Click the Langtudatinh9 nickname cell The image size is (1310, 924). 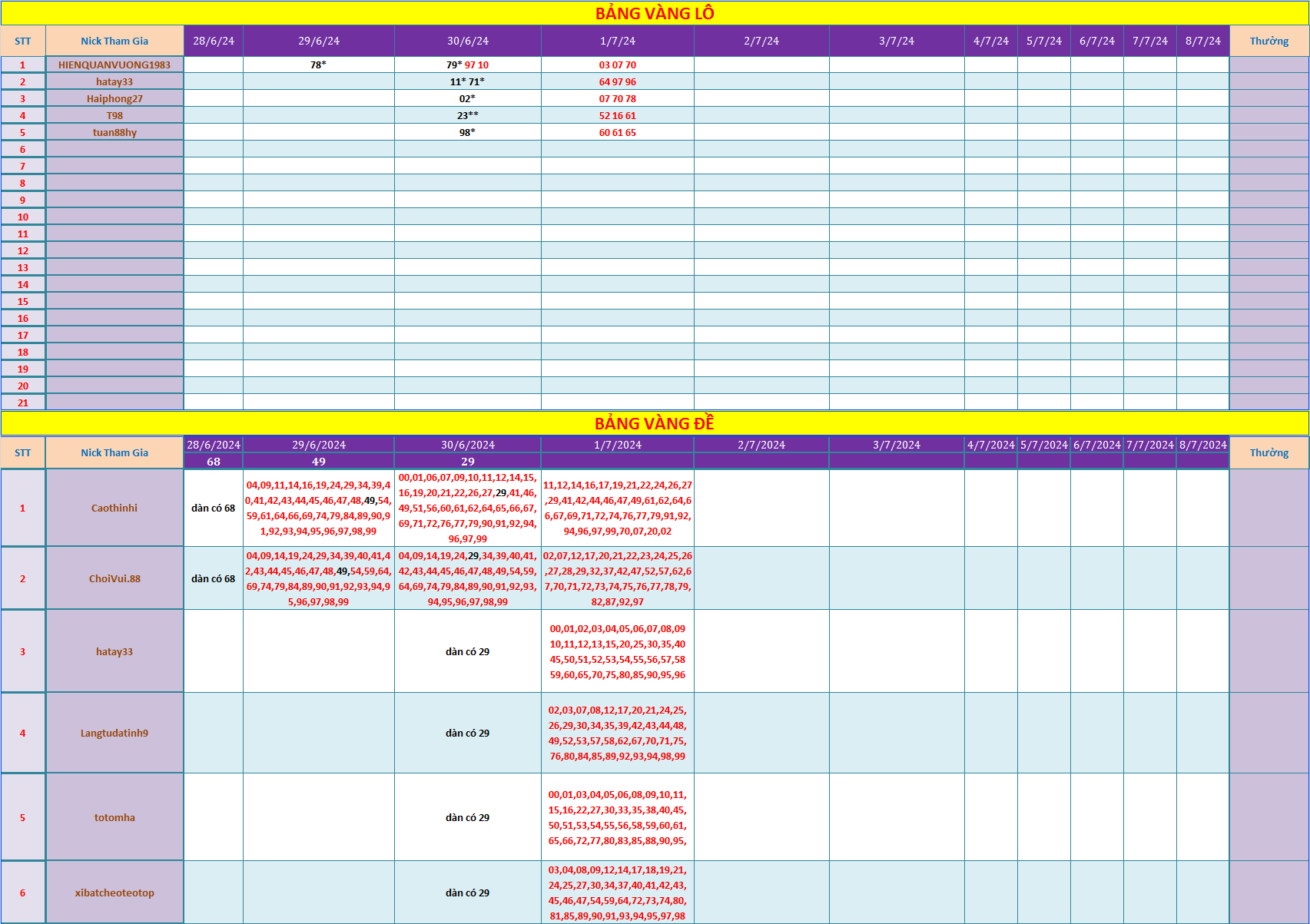point(114,733)
